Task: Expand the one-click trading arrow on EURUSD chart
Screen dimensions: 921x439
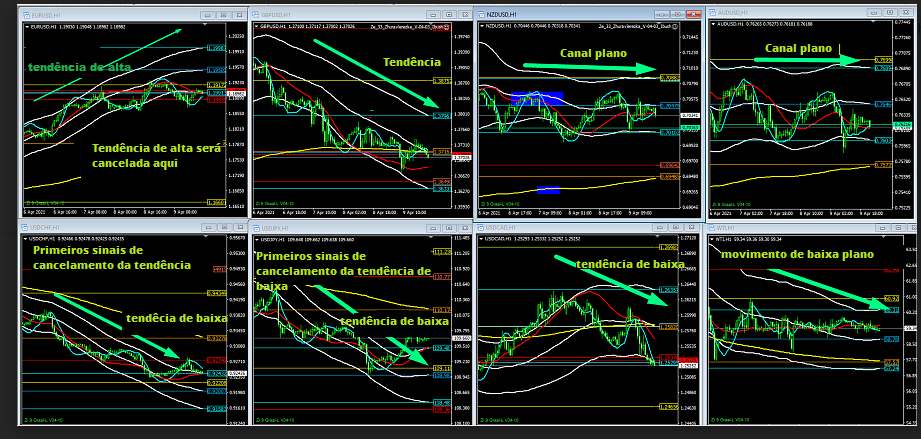Action: [x=28, y=26]
